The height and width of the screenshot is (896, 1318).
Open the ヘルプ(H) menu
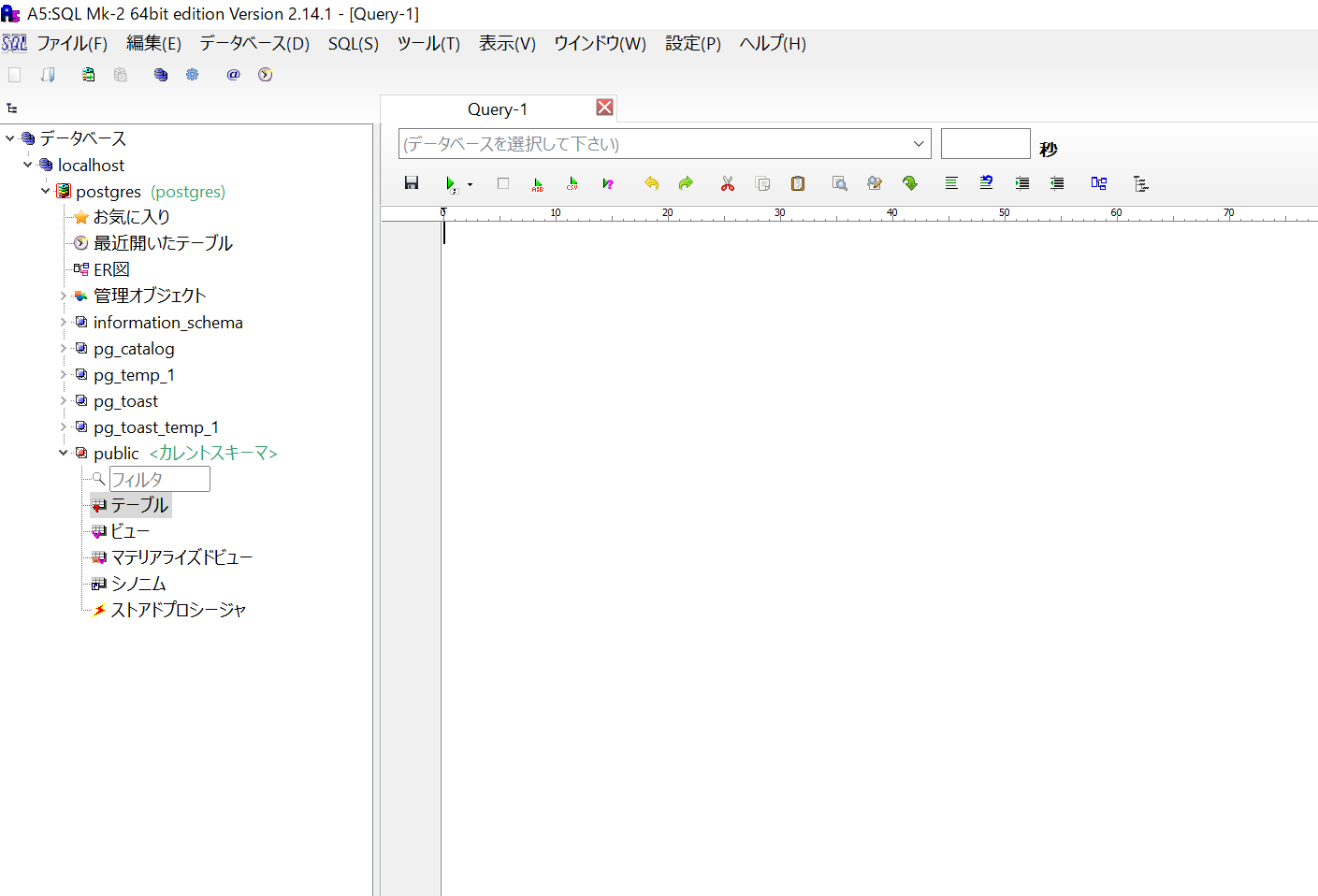(773, 43)
